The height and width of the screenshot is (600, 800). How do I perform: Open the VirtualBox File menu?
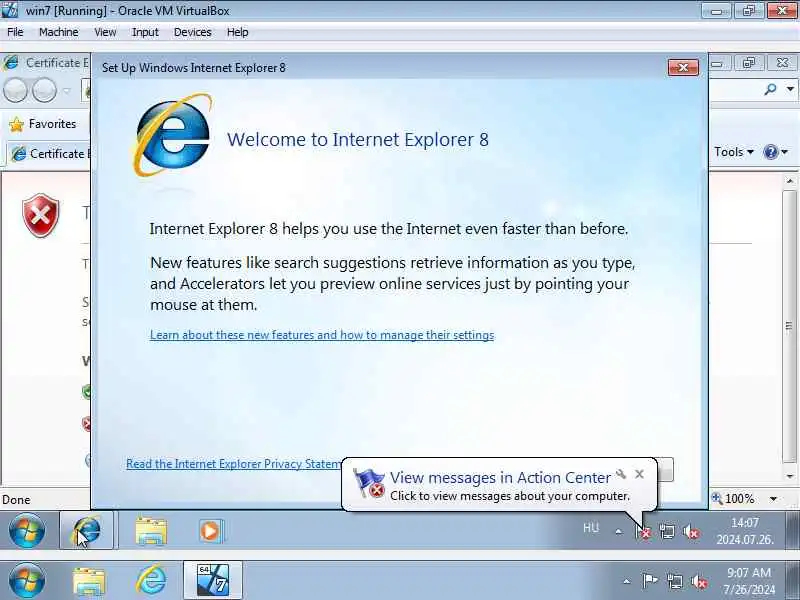tap(15, 32)
